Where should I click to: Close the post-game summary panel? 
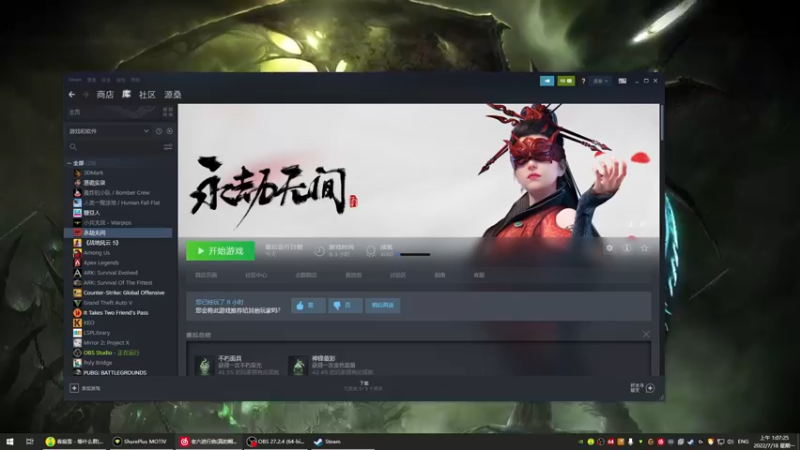coord(646,334)
